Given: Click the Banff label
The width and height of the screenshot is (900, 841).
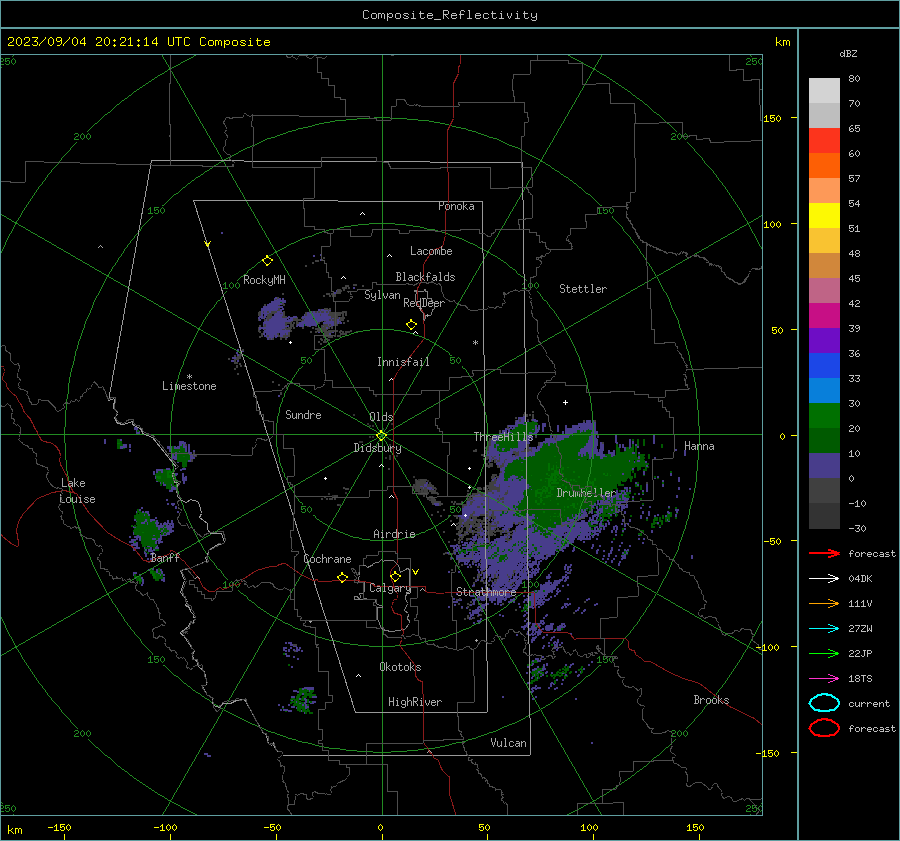Looking at the screenshot, I should [165, 558].
